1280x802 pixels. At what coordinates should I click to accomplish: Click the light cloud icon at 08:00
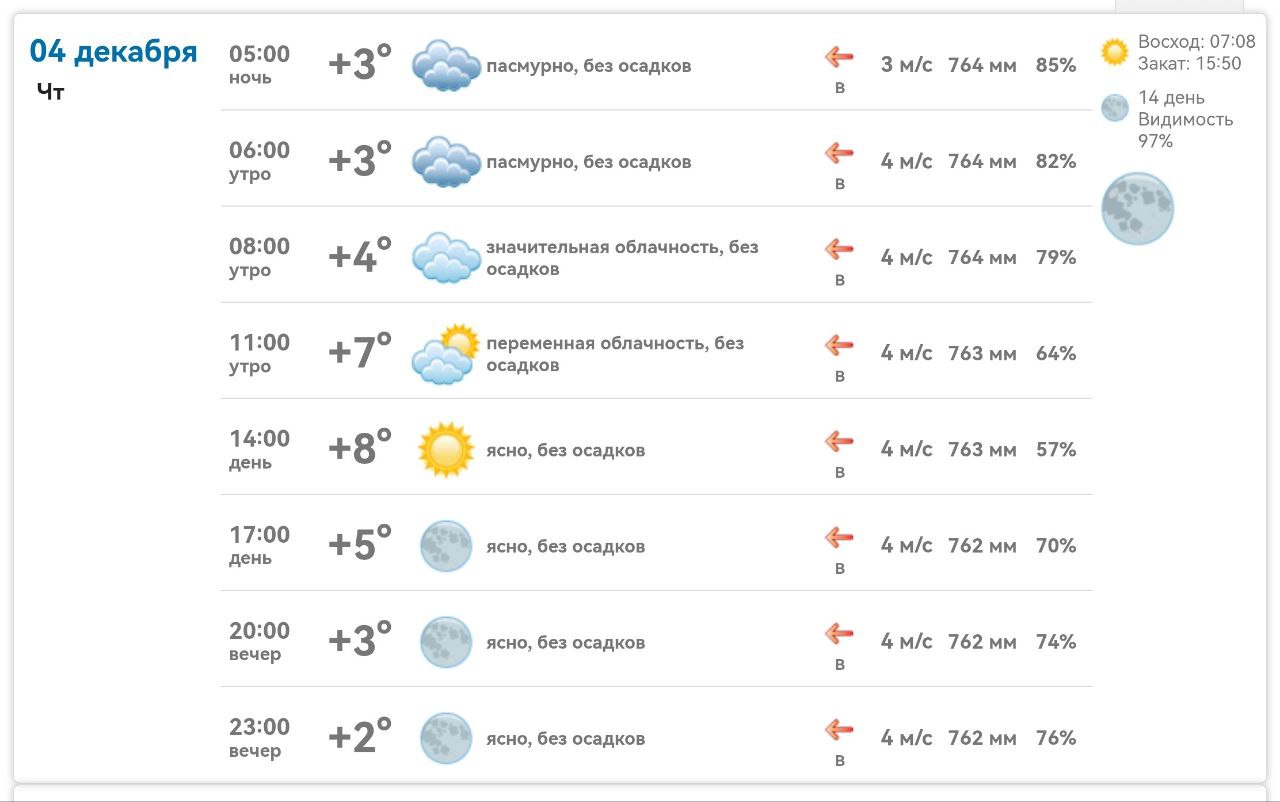(x=446, y=258)
